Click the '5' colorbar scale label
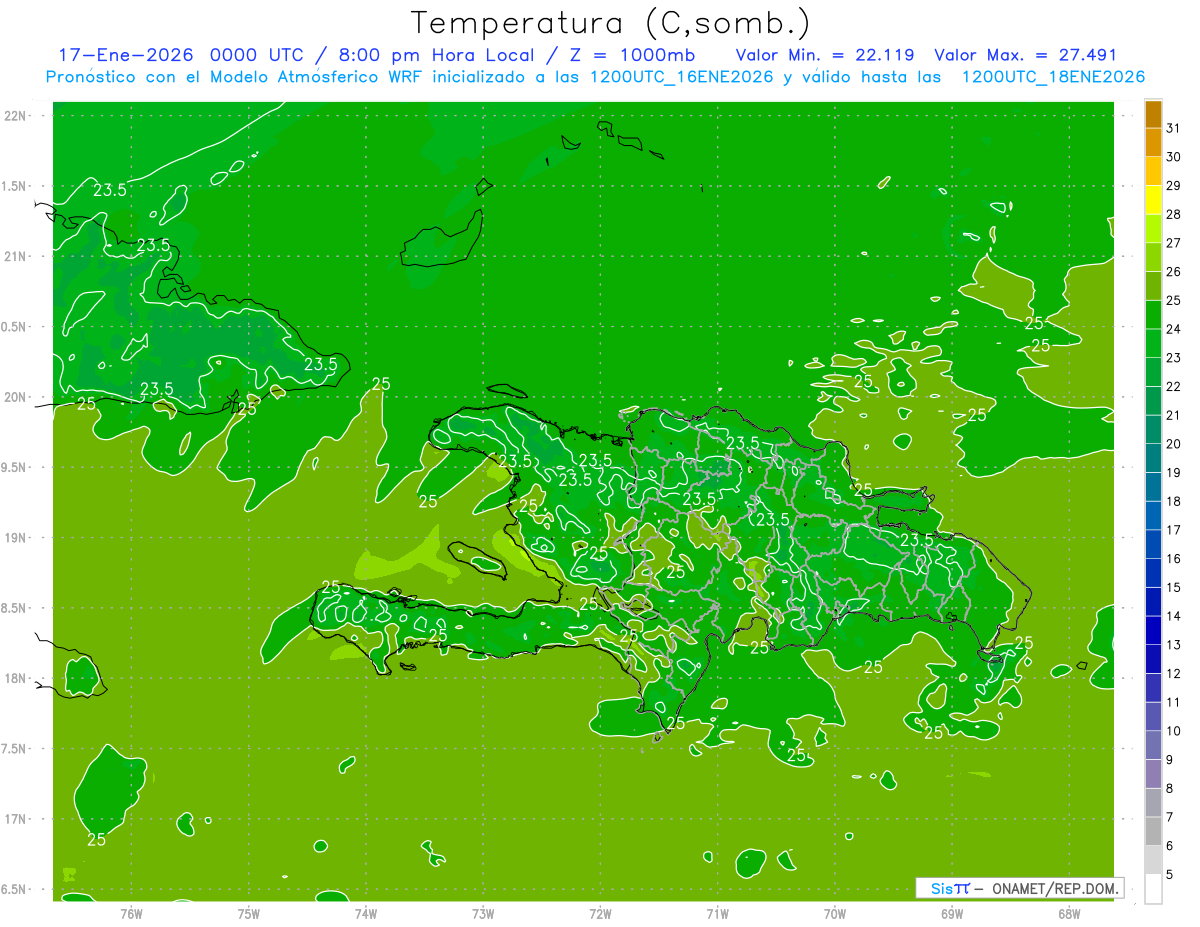The height and width of the screenshot is (927, 1200). tap(1171, 875)
